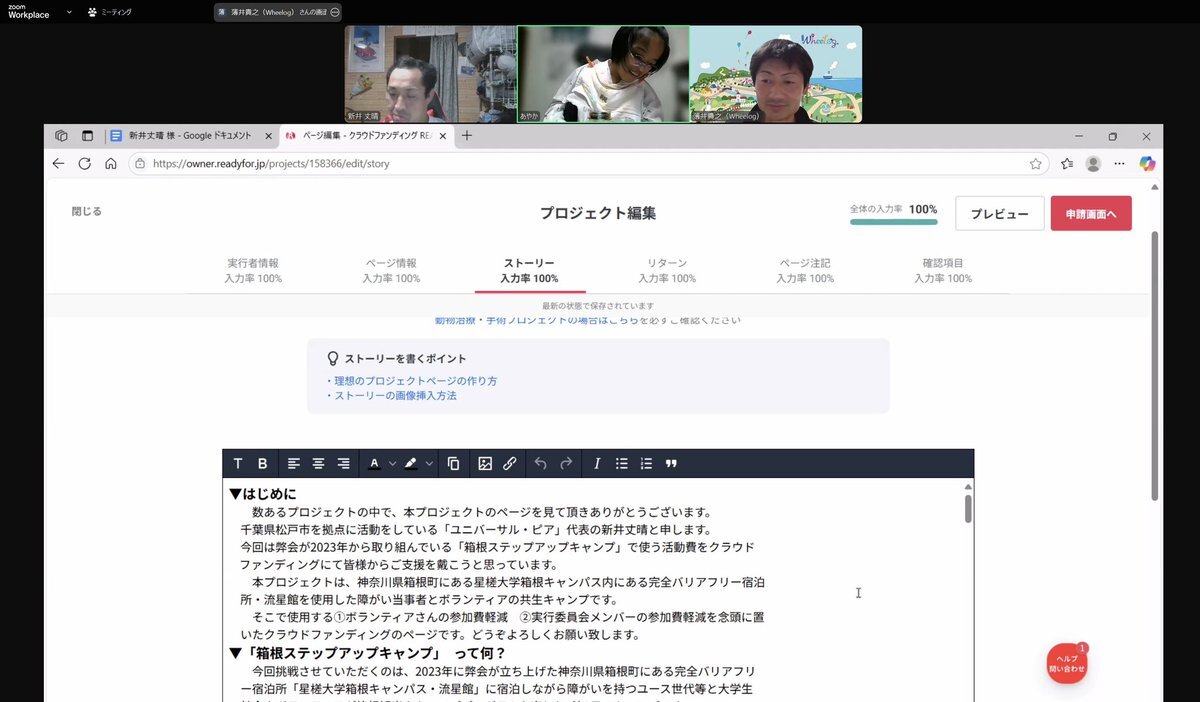Click the ▼「箱根ステップアップキャンプ」 って何？ heading
1200x702 pixels.
pyautogui.click(x=368, y=653)
